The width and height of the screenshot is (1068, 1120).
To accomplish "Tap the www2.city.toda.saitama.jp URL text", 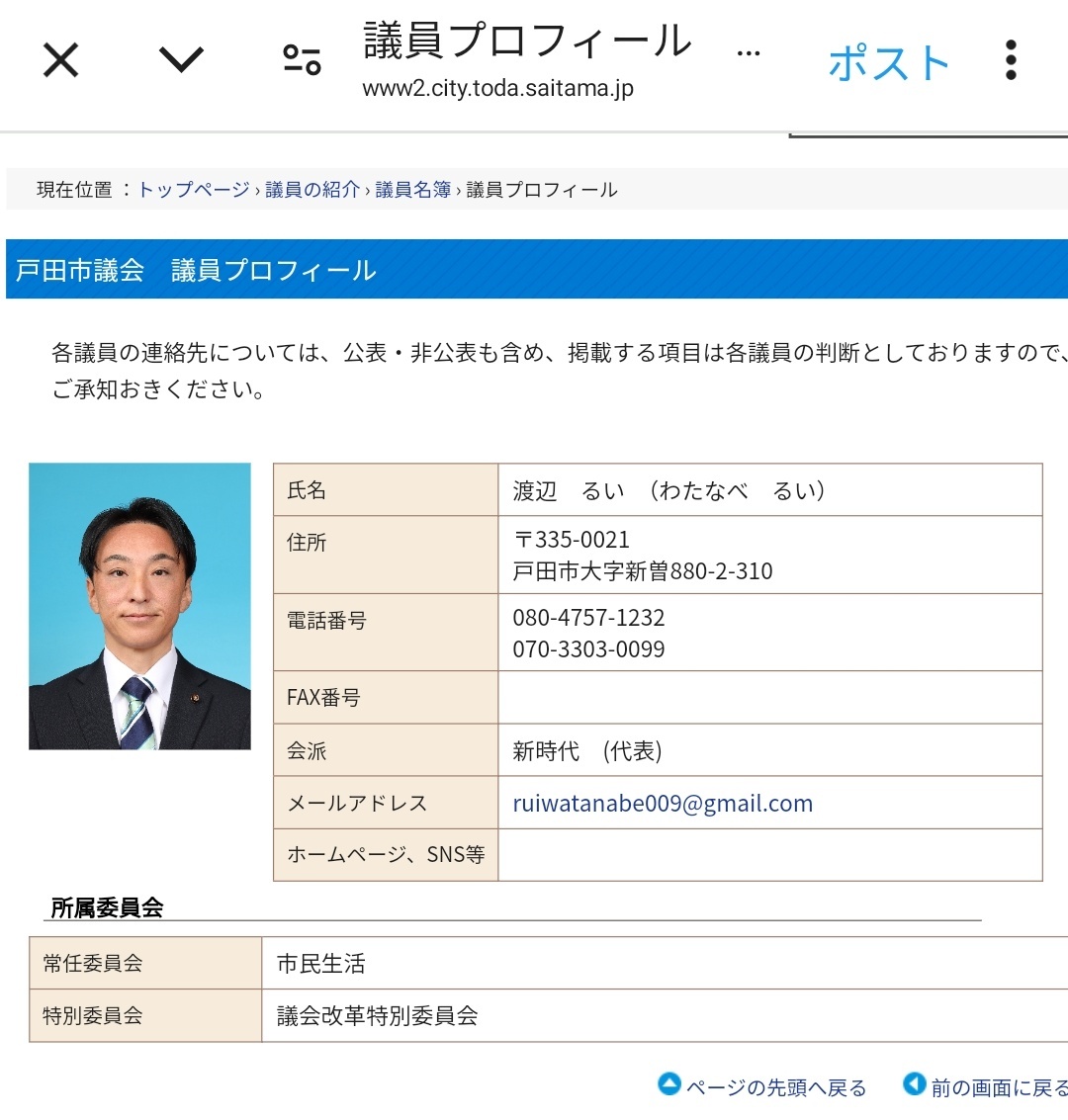I will 497,89.
